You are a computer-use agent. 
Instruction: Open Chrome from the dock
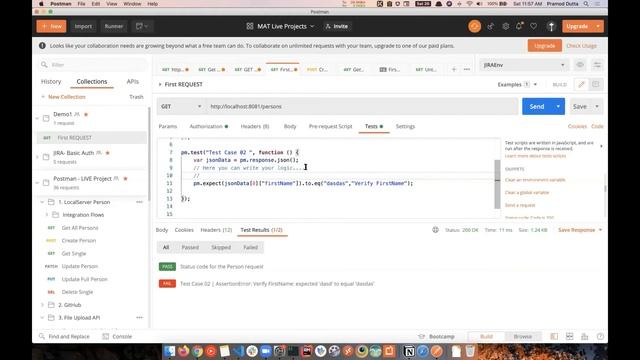click(x=197, y=351)
